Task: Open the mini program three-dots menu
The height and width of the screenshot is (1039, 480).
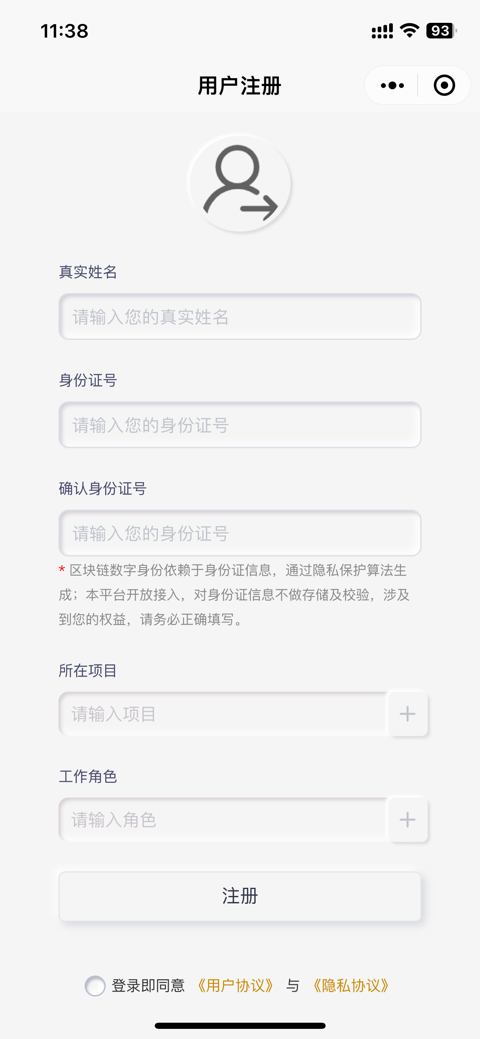Action: [x=392, y=85]
